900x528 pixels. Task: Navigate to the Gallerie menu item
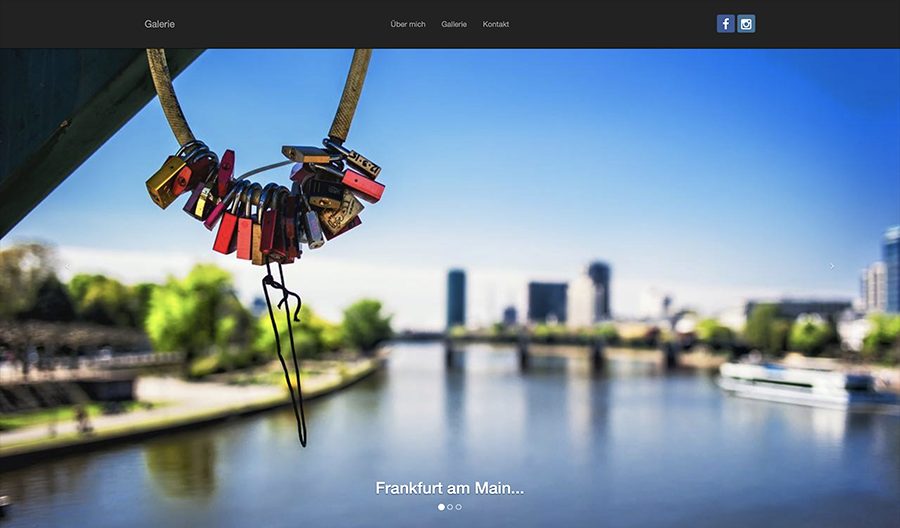coord(454,24)
